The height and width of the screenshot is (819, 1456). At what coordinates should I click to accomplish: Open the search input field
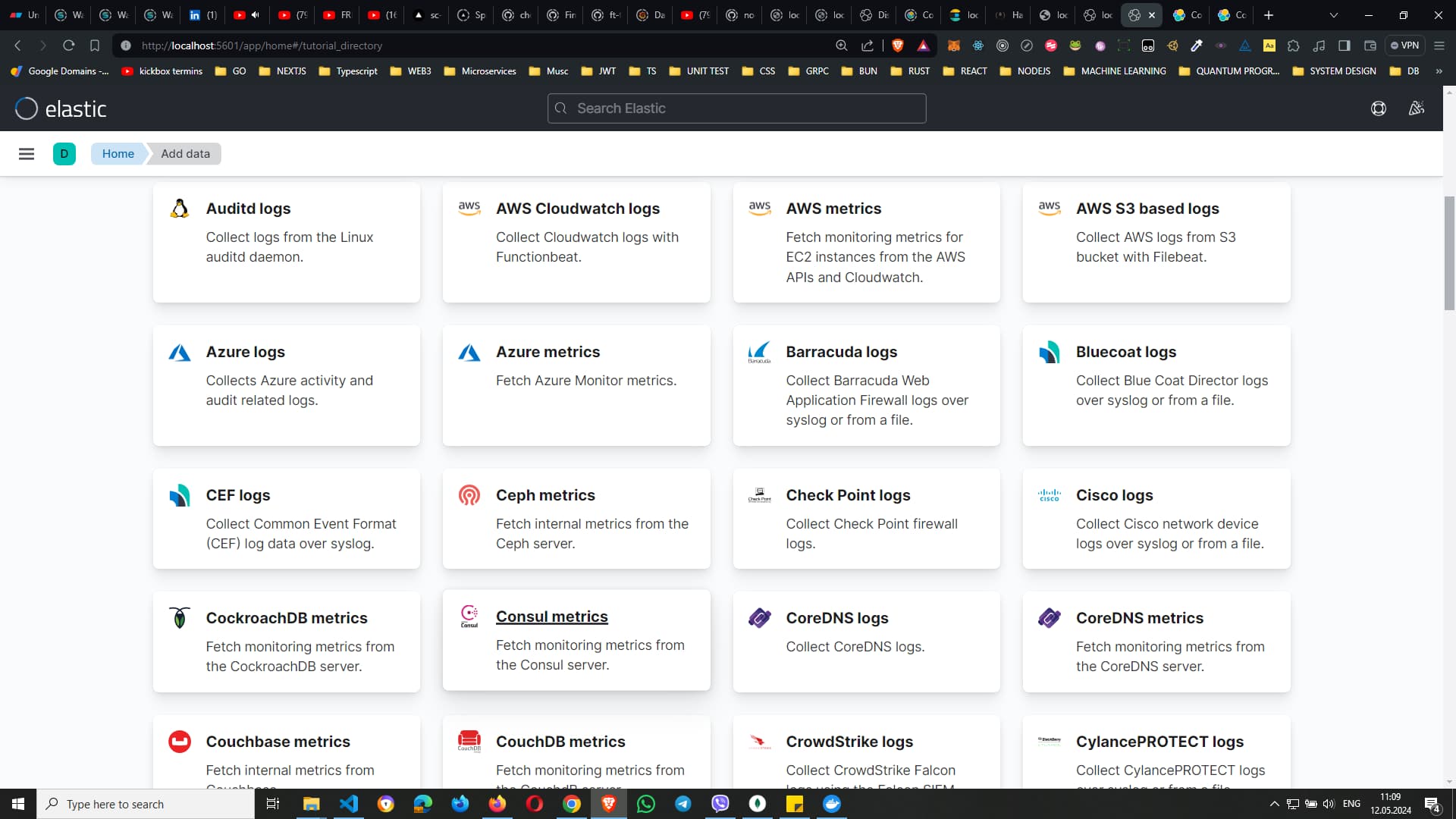(x=738, y=108)
